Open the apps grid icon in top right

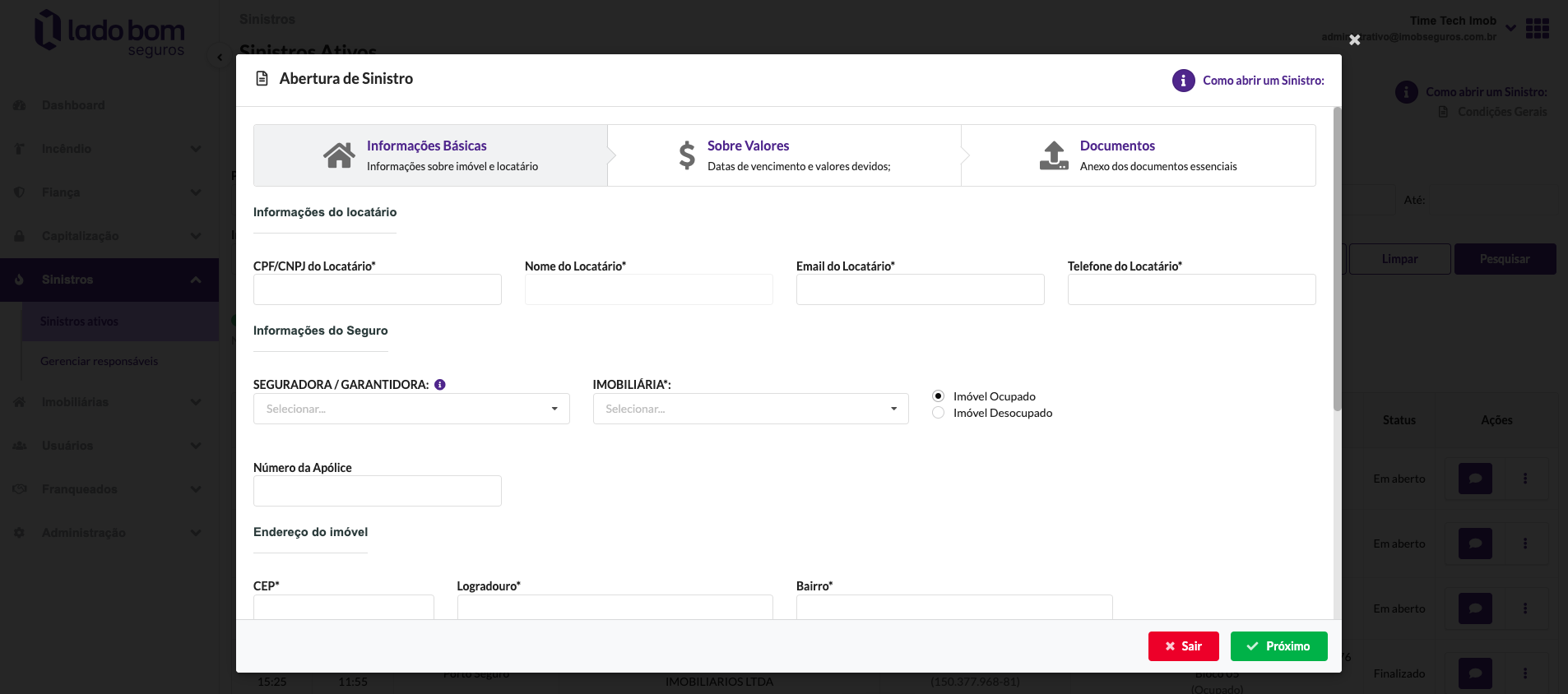coord(1537,29)
